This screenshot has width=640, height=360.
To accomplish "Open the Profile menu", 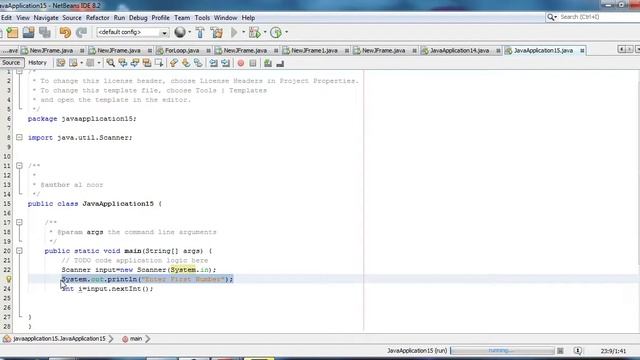I will (x=160, y=18).
